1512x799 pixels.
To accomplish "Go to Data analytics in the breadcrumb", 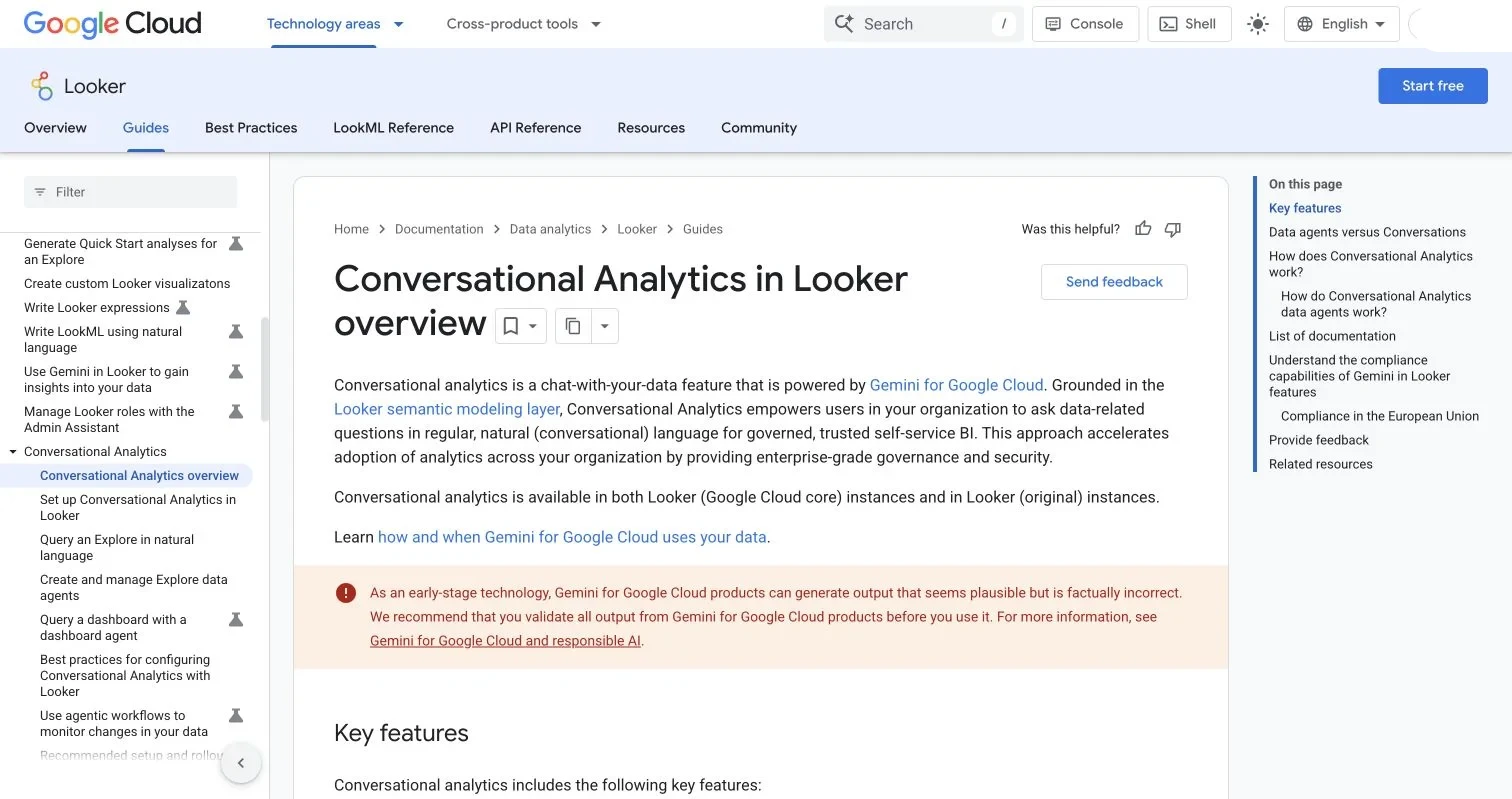I will point(550,229).
